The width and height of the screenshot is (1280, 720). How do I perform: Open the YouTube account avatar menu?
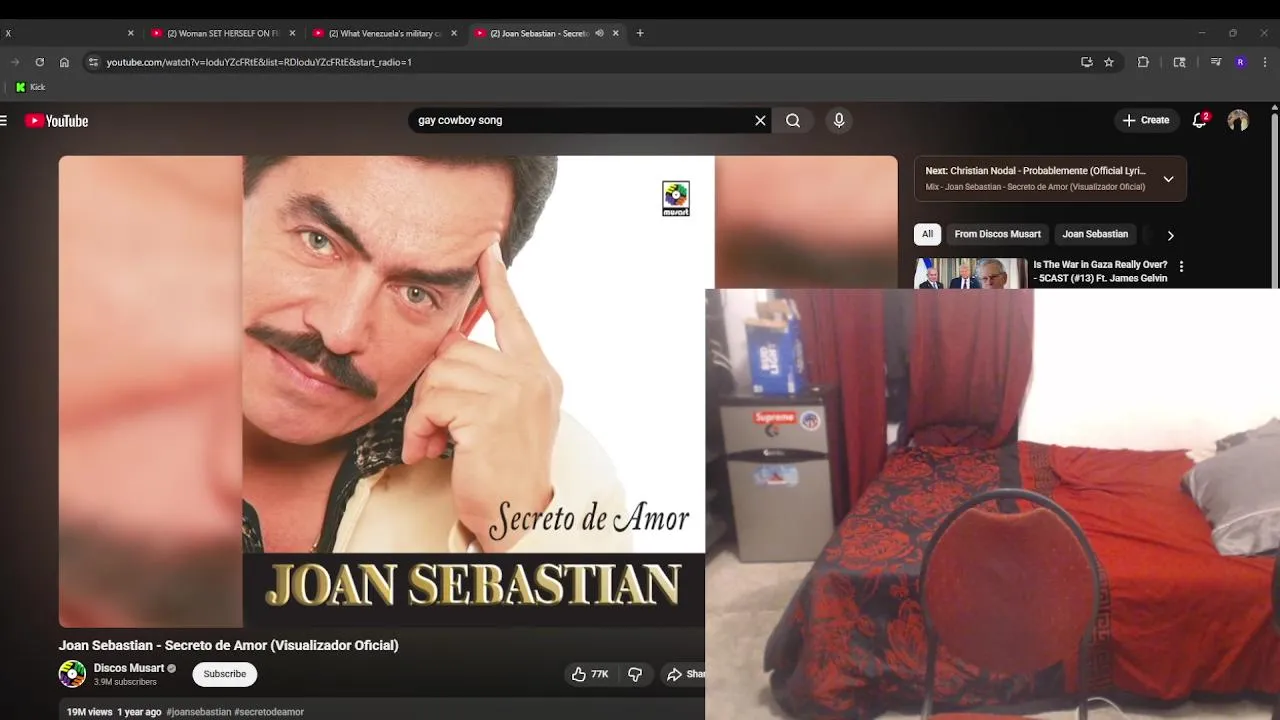click(x=1238, y=121)
